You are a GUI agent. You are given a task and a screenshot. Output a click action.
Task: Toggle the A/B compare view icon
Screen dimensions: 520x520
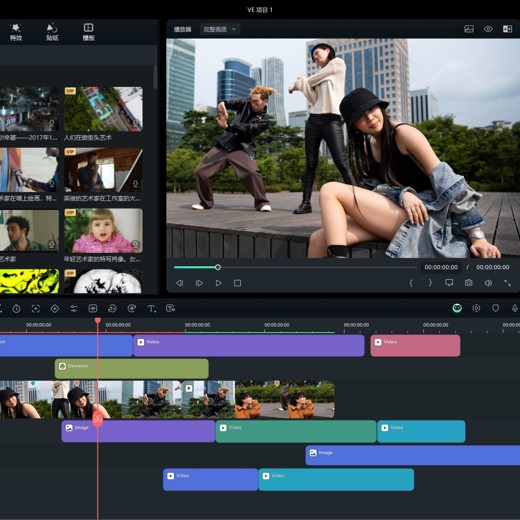coord(507,29)
